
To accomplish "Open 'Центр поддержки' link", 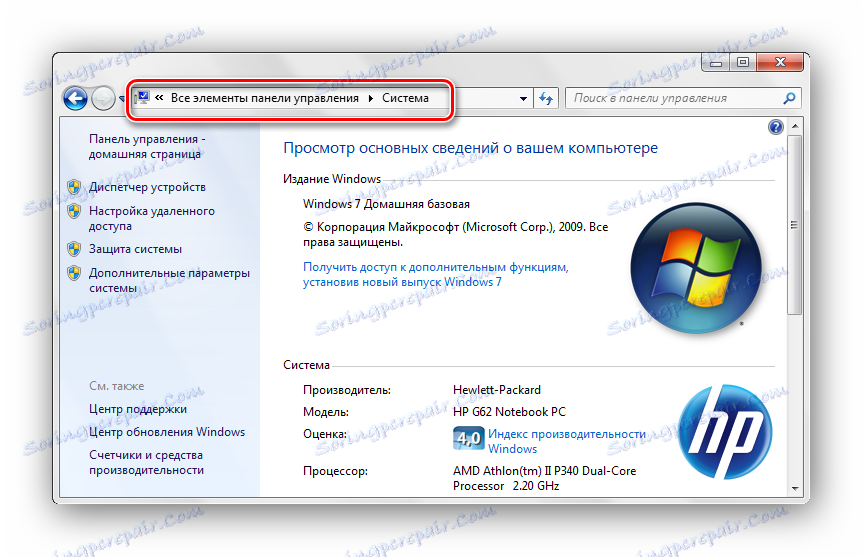I will 138,409.
